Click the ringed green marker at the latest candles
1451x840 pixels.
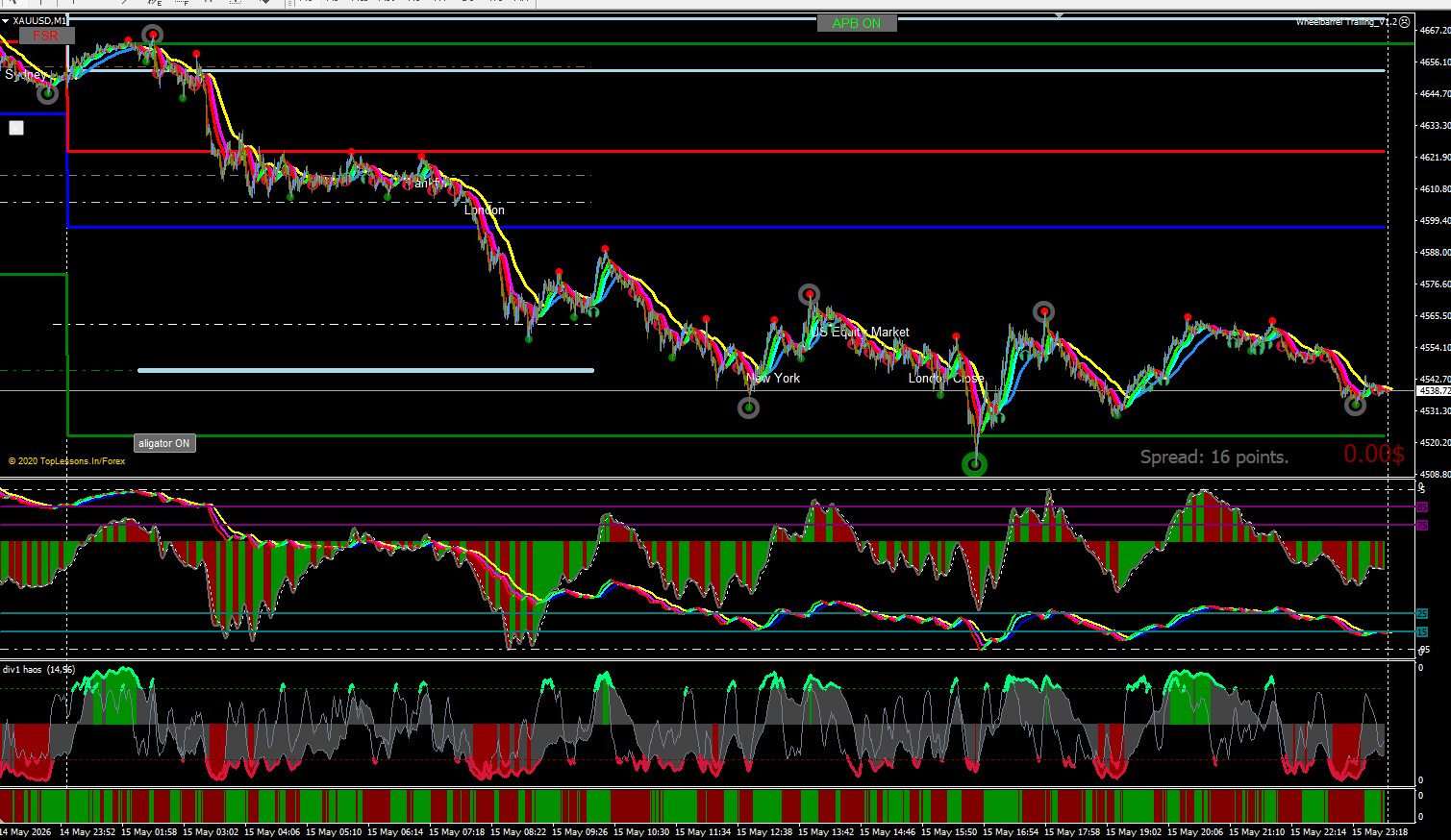[1355, 405]
